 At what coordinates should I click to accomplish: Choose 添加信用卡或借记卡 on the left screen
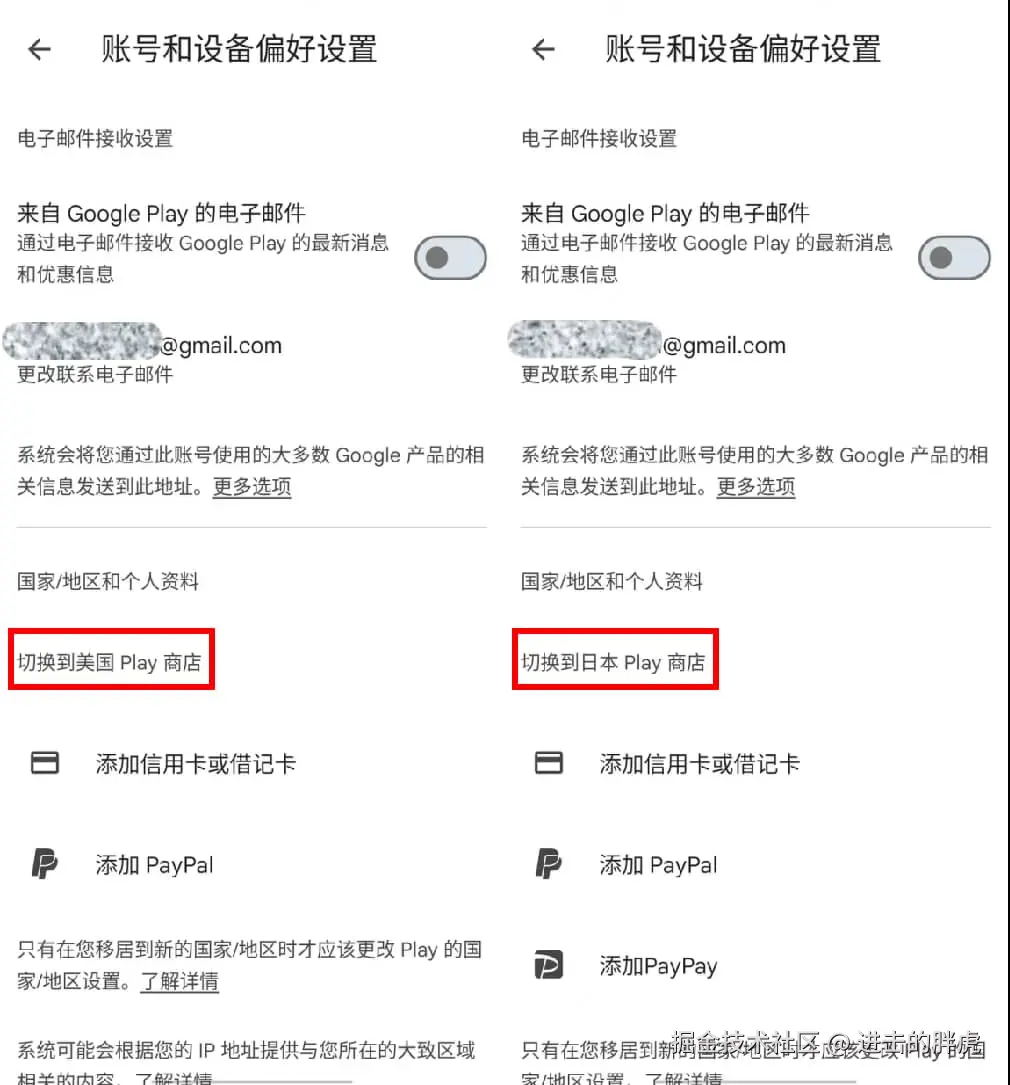pos(196,764)
